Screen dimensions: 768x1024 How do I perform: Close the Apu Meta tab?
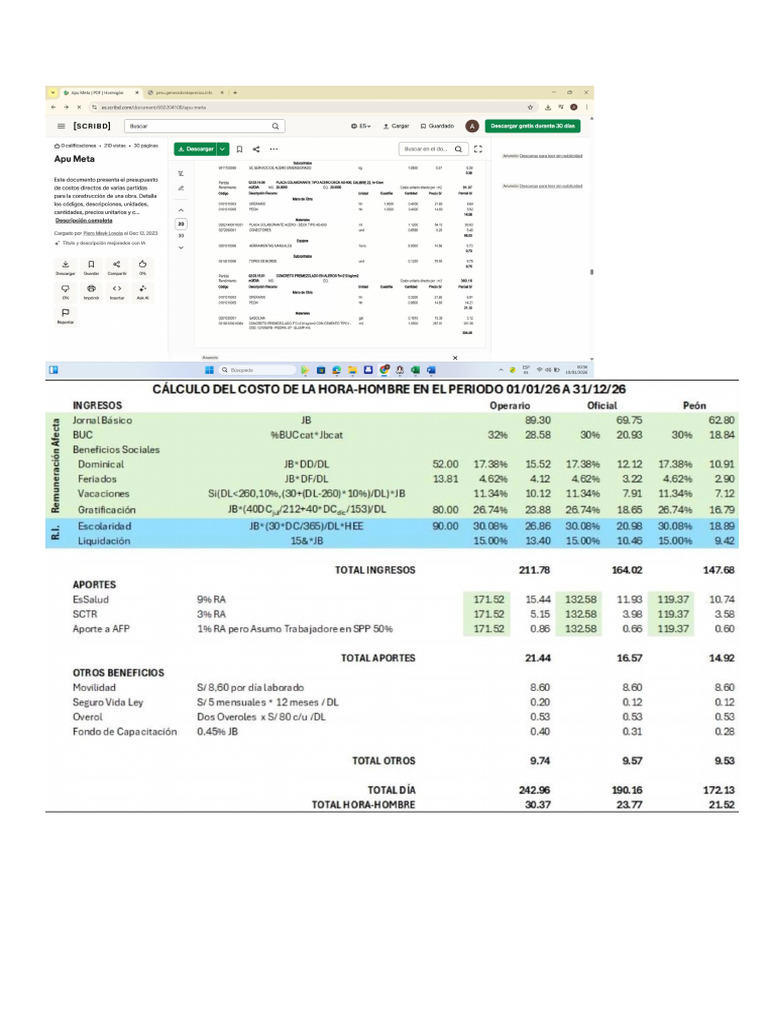tap(136, 93)
